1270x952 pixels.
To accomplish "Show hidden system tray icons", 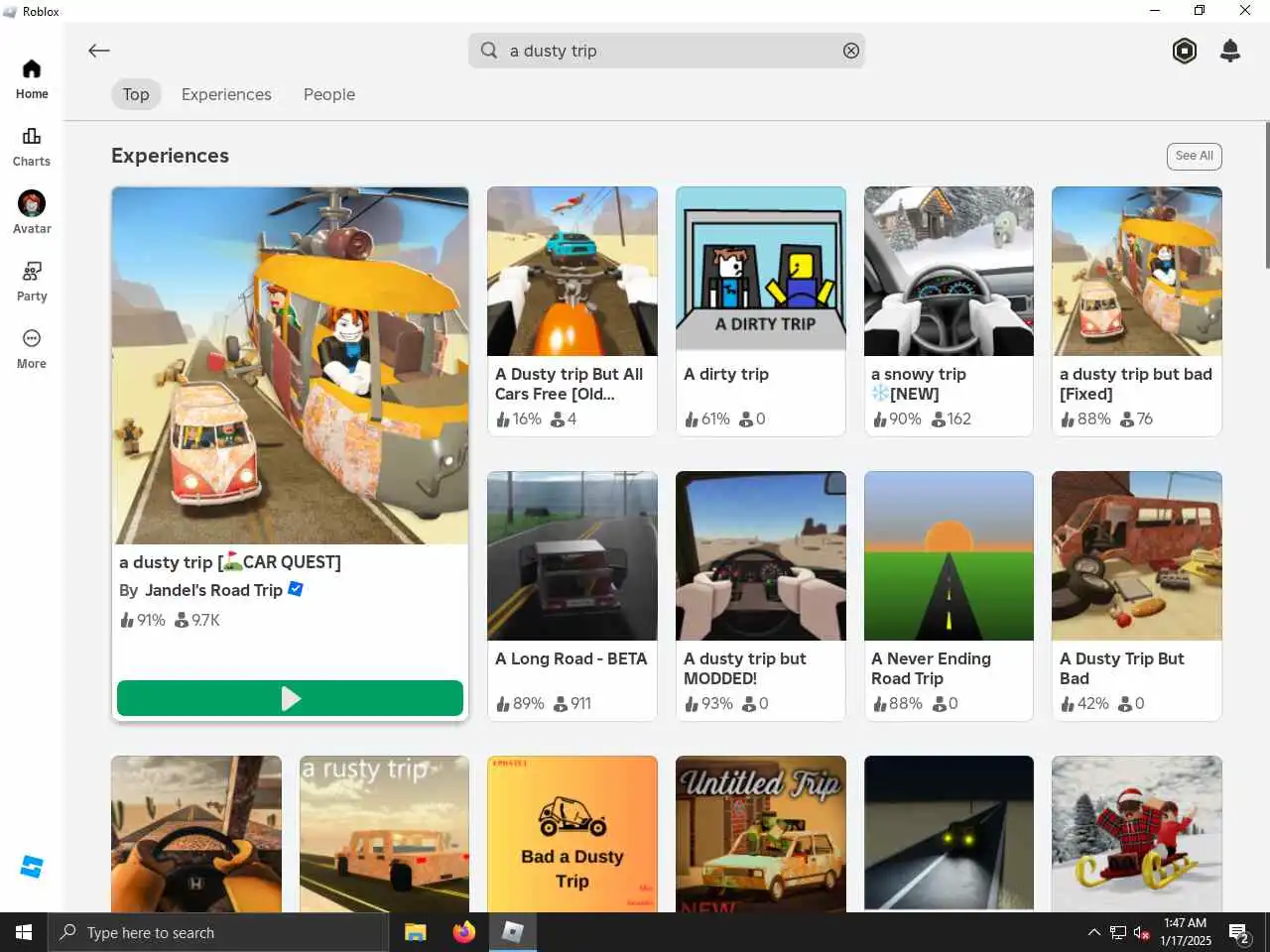I will 1093,932.
